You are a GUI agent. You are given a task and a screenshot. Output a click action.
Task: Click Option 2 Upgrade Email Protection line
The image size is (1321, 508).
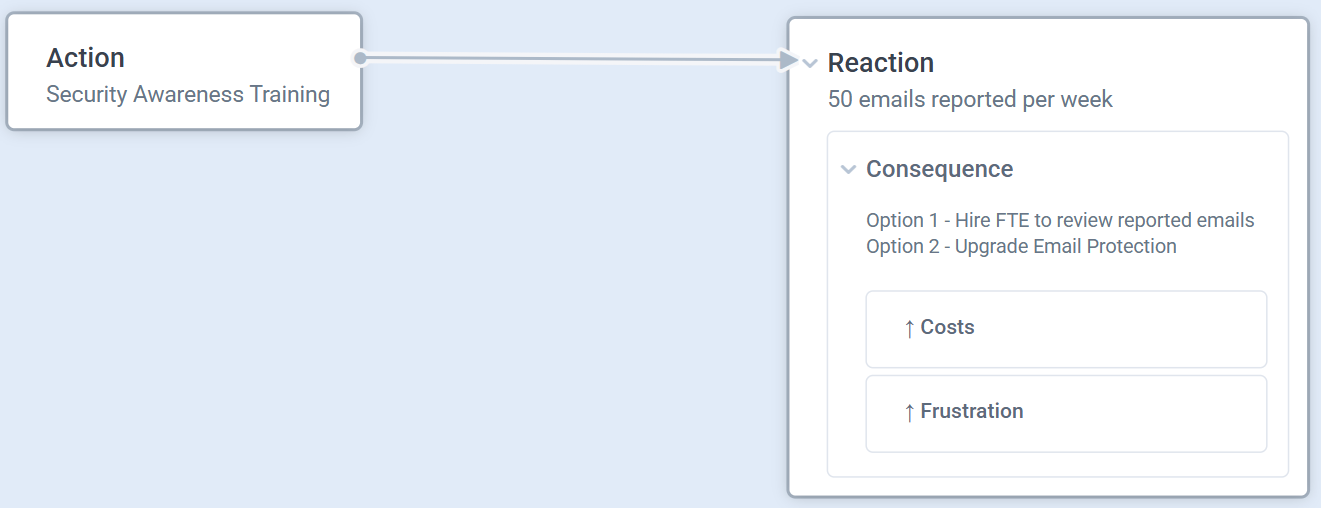click(1021, 246)
